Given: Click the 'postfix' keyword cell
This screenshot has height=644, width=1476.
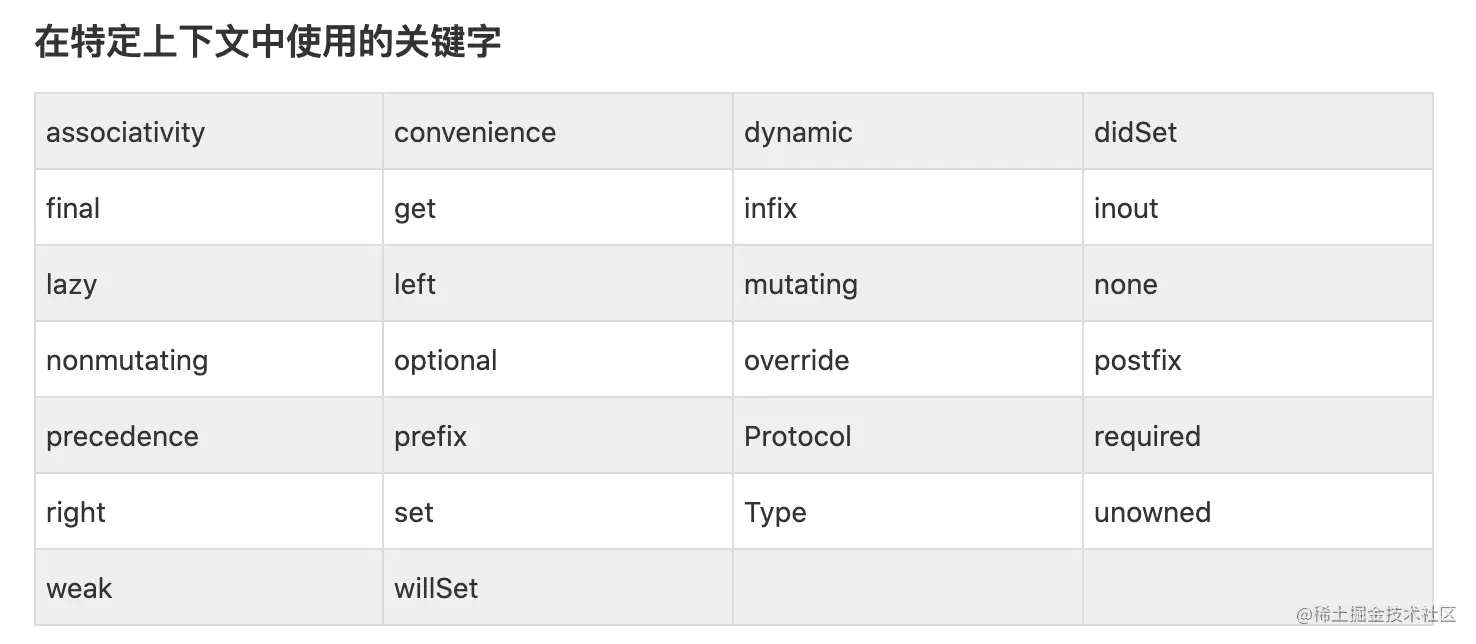Looking at the screenshot, I should tap(1258, 360).
